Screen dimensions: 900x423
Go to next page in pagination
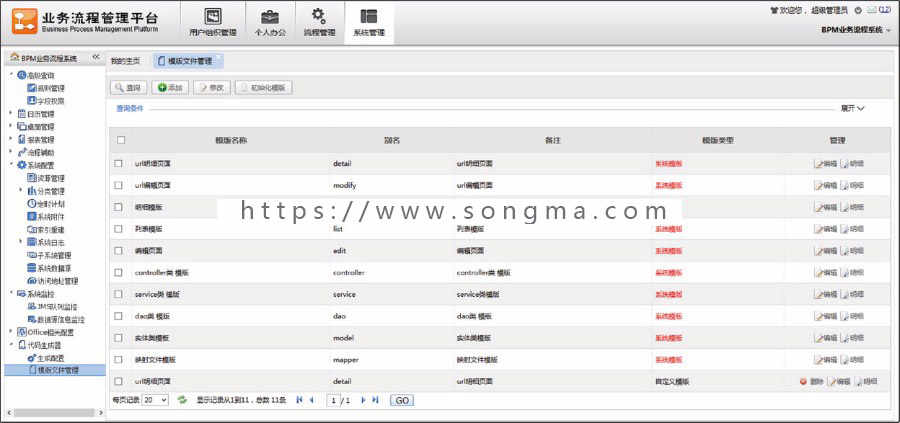point(363,400)
